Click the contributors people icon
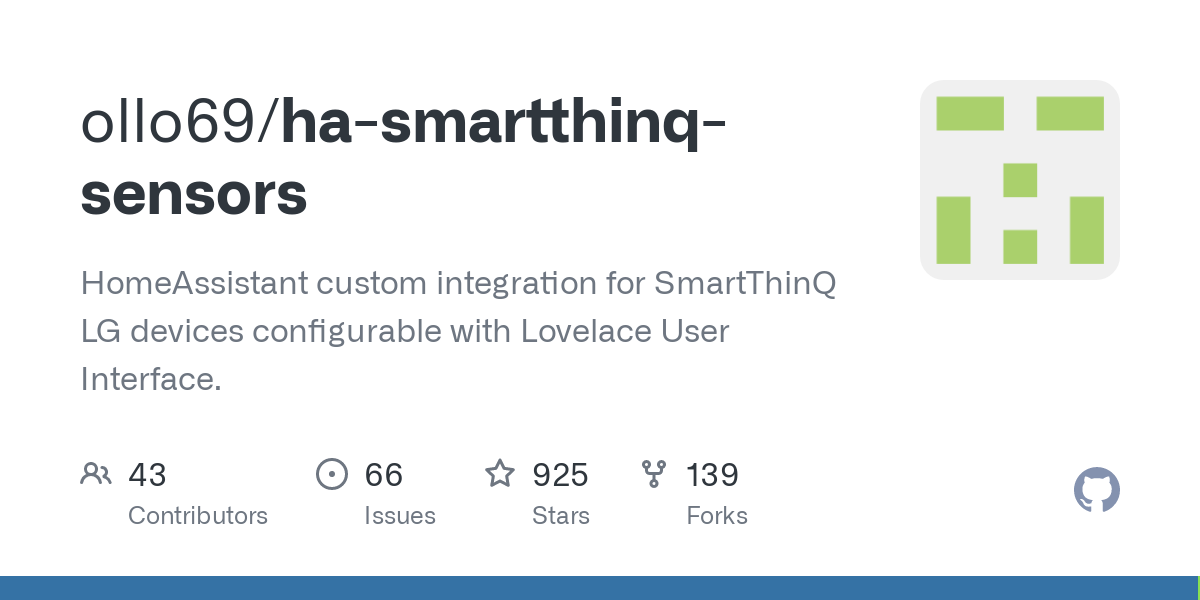 tap(96, 474)
